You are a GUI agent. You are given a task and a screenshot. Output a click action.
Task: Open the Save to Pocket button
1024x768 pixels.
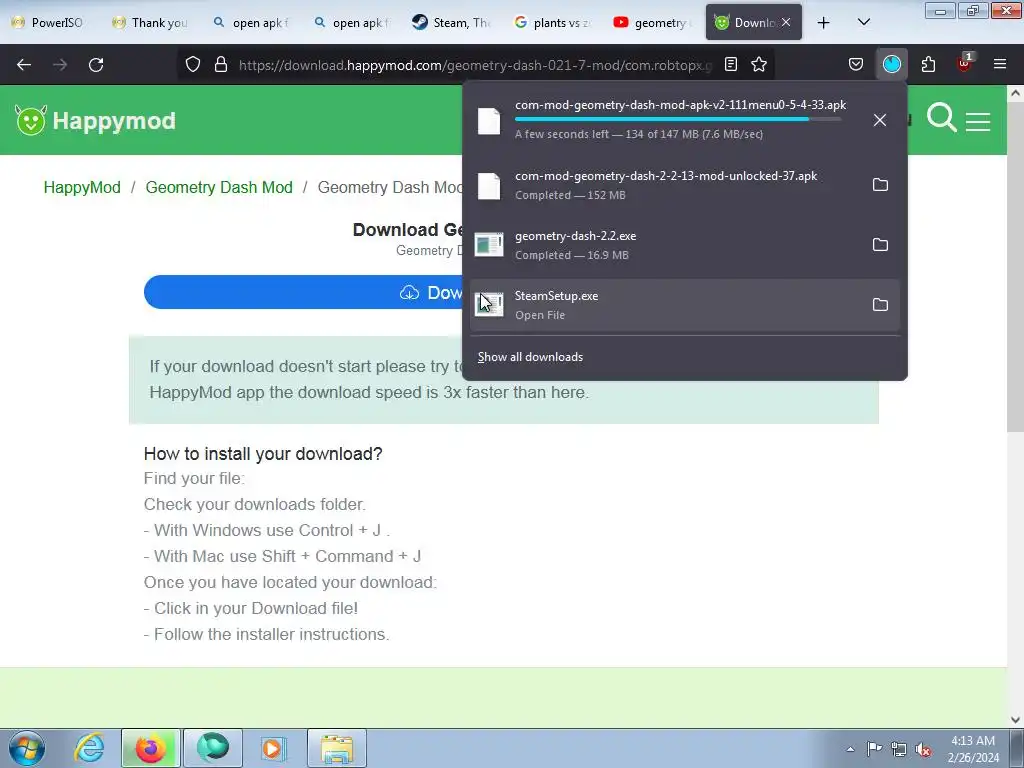[856, 65]
